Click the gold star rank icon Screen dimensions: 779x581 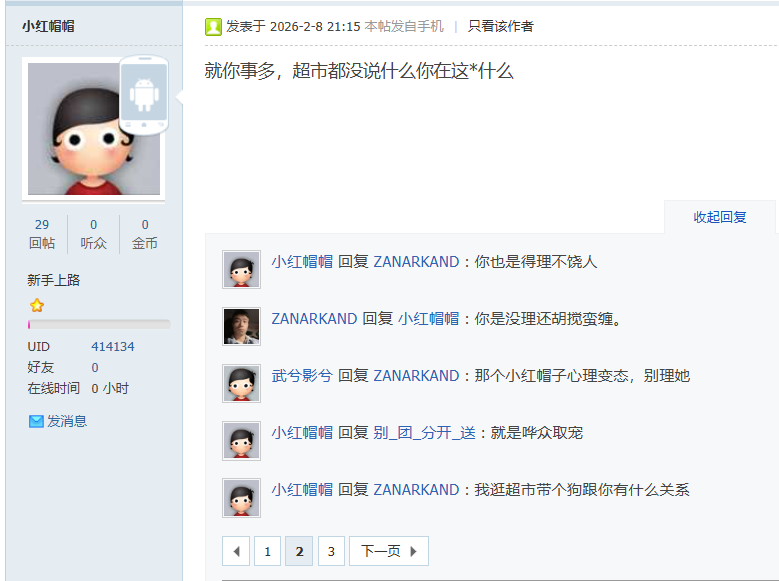37,305
